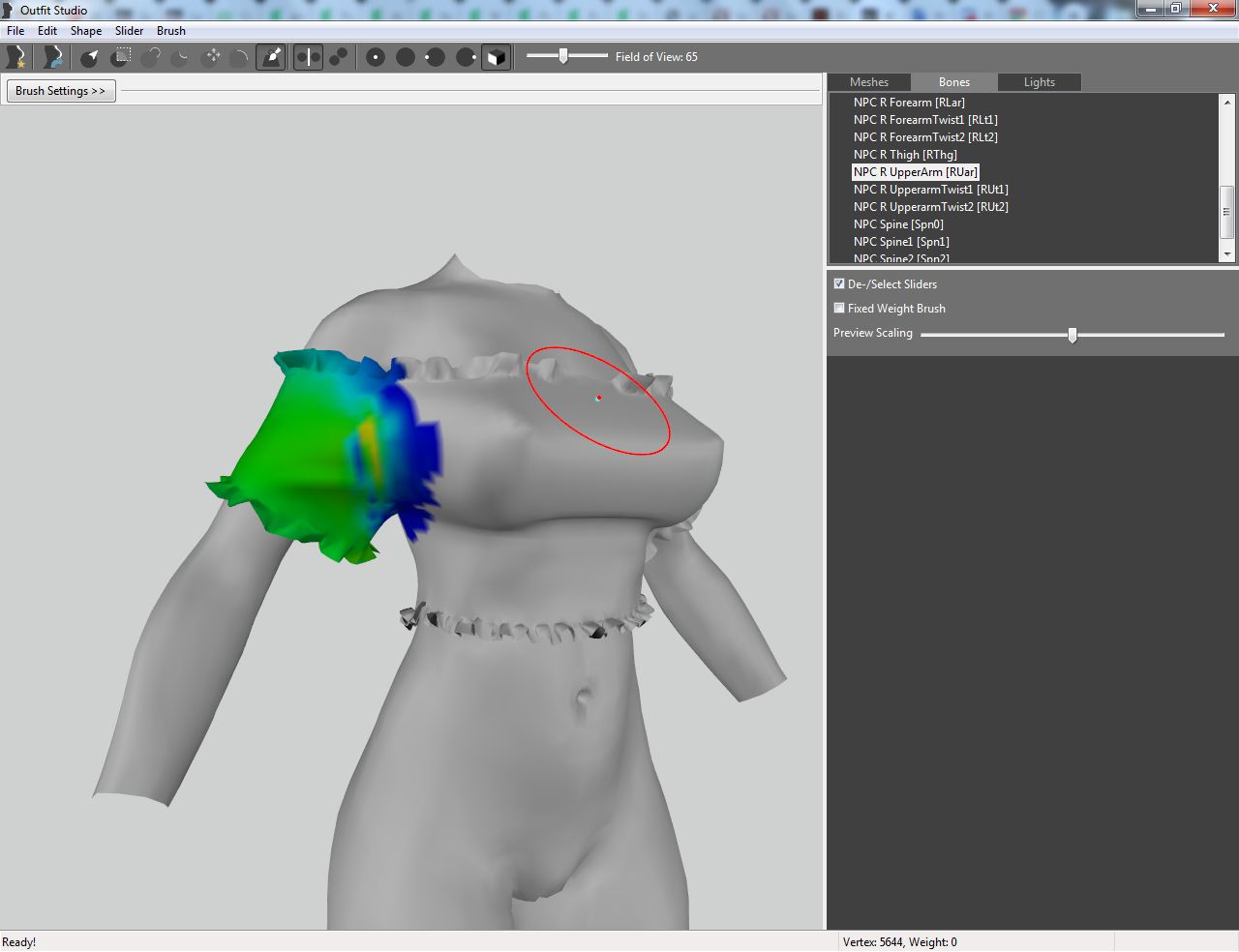Switch to the Lights tab
This screenshot has height=952, width=1239.
click(1040, 82)
